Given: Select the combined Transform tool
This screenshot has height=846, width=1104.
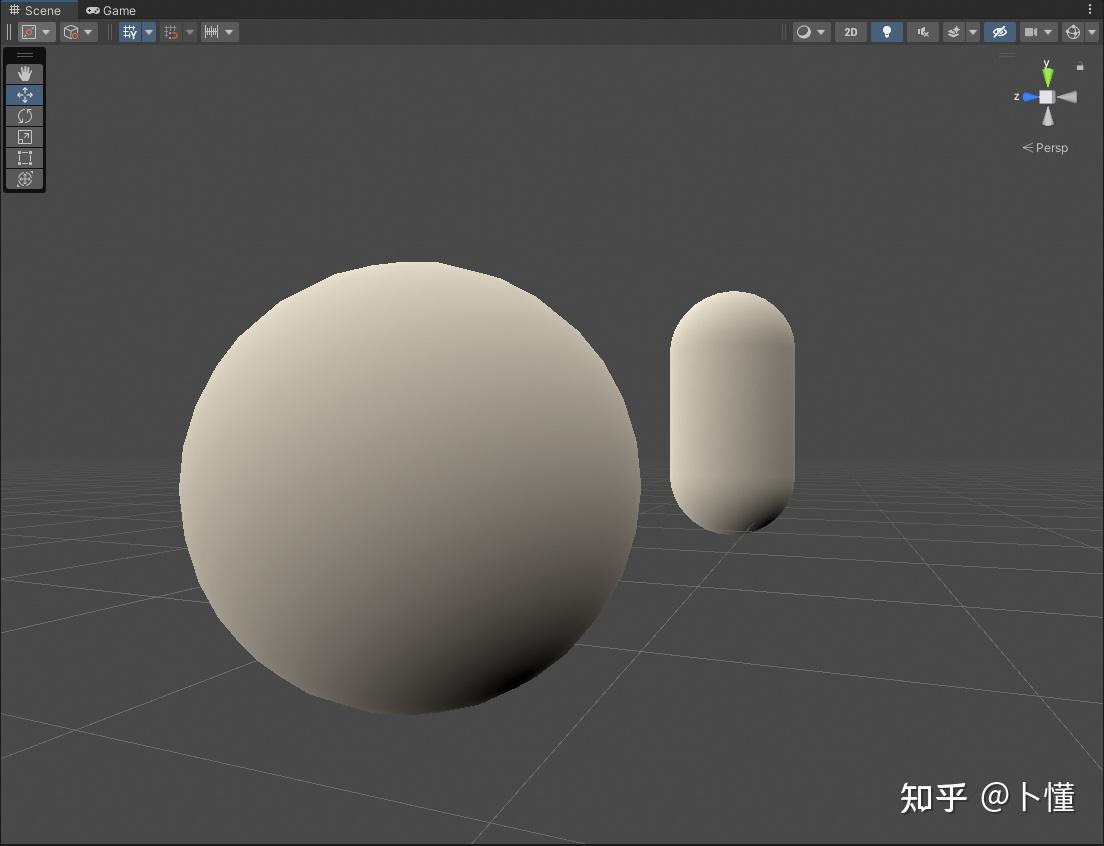Looking at the screenshot, I should [x=24, y=179].
